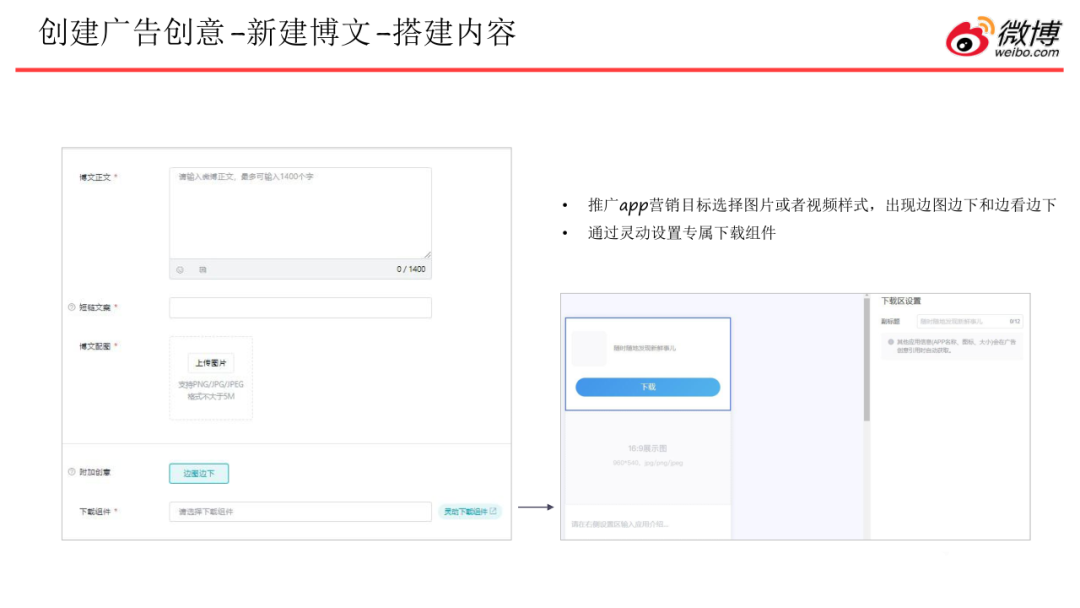The image size is (1080, 608).
Task: Click the 16:9展示图 image placeholder
Action: [x=648, y=455]
